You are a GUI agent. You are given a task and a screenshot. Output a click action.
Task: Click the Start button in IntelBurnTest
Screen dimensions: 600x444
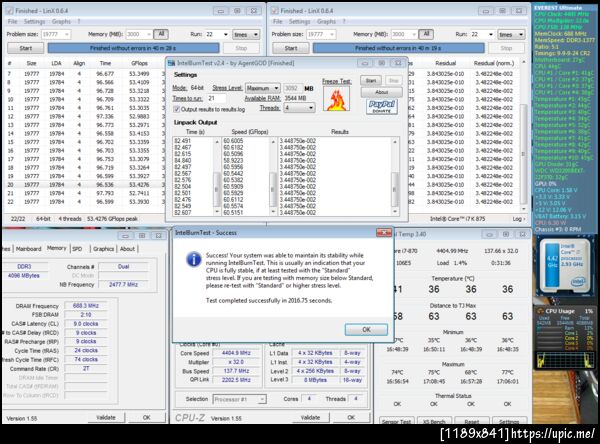[371, 81]
